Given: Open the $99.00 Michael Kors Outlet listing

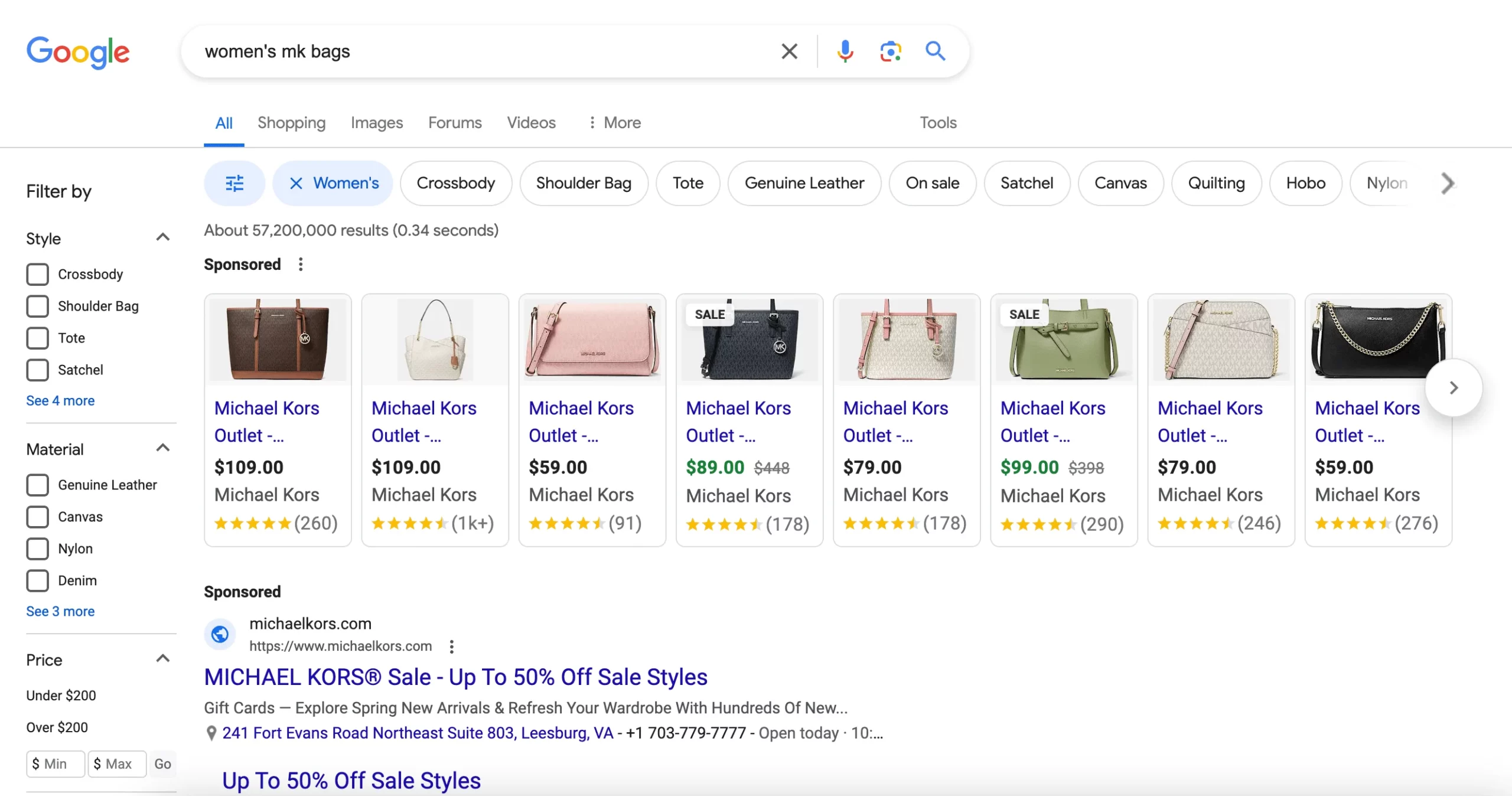Looking at the screenshot, I should (x=1064, y=420).
